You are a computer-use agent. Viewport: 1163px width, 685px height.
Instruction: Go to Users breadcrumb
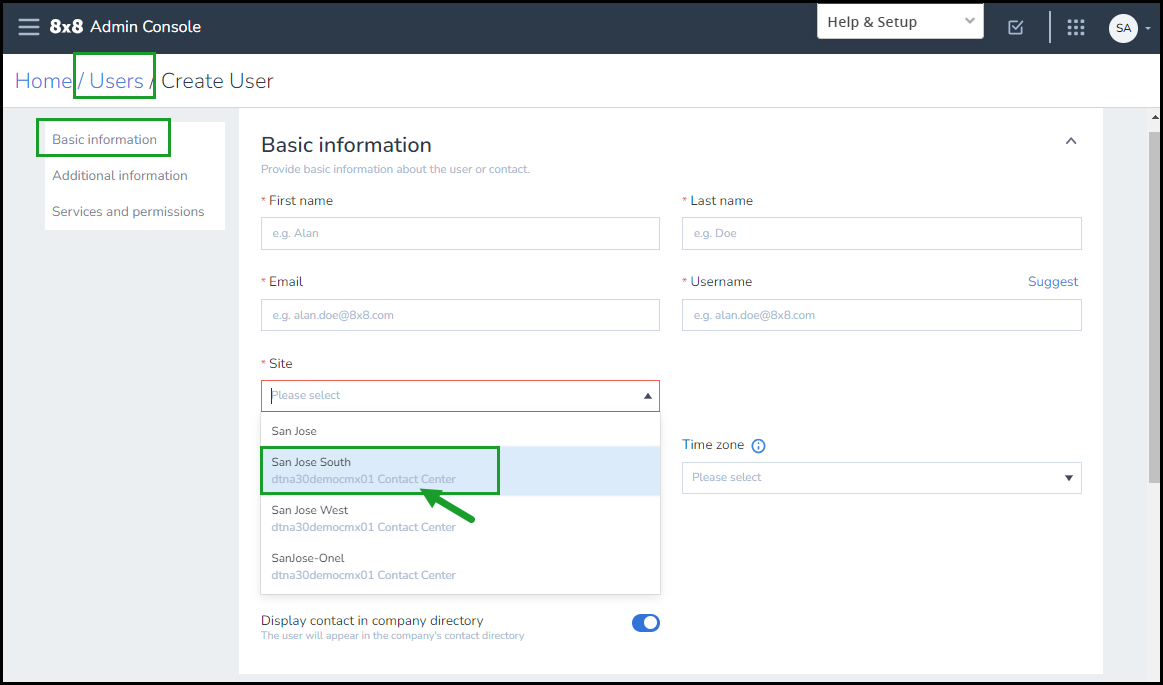click(x=116, y=81)
